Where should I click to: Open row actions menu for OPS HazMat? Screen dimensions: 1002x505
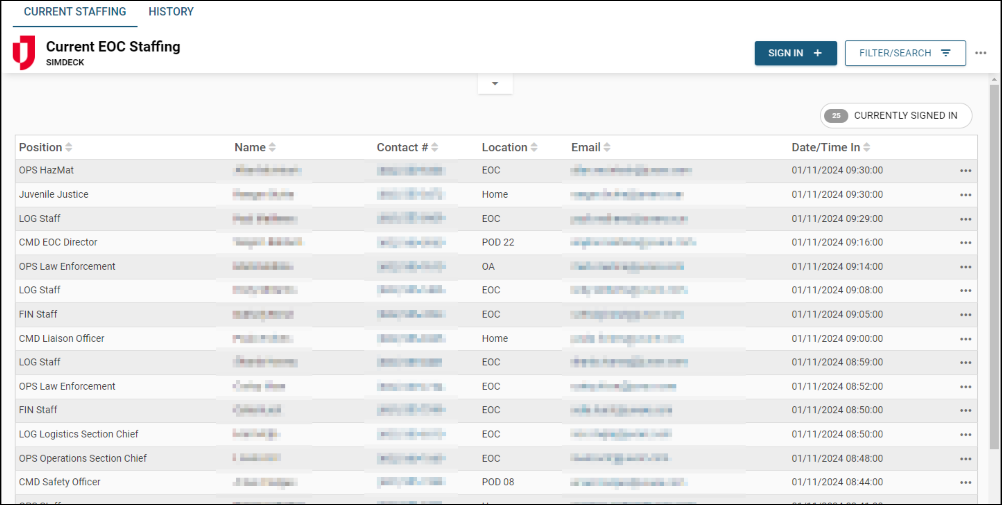965,170
